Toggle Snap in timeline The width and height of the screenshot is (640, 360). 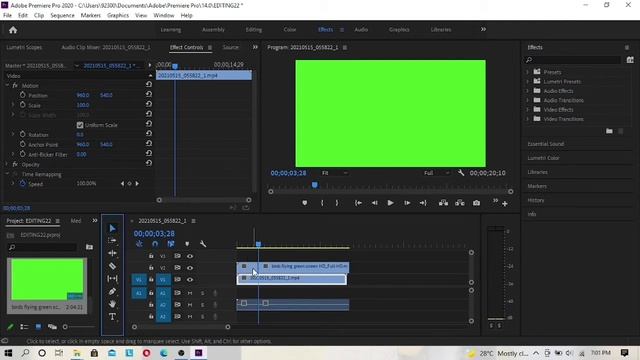155,244
